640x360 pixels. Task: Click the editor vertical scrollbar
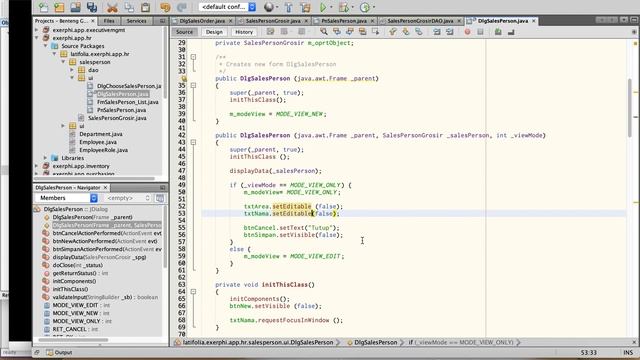tap(630, 108)
